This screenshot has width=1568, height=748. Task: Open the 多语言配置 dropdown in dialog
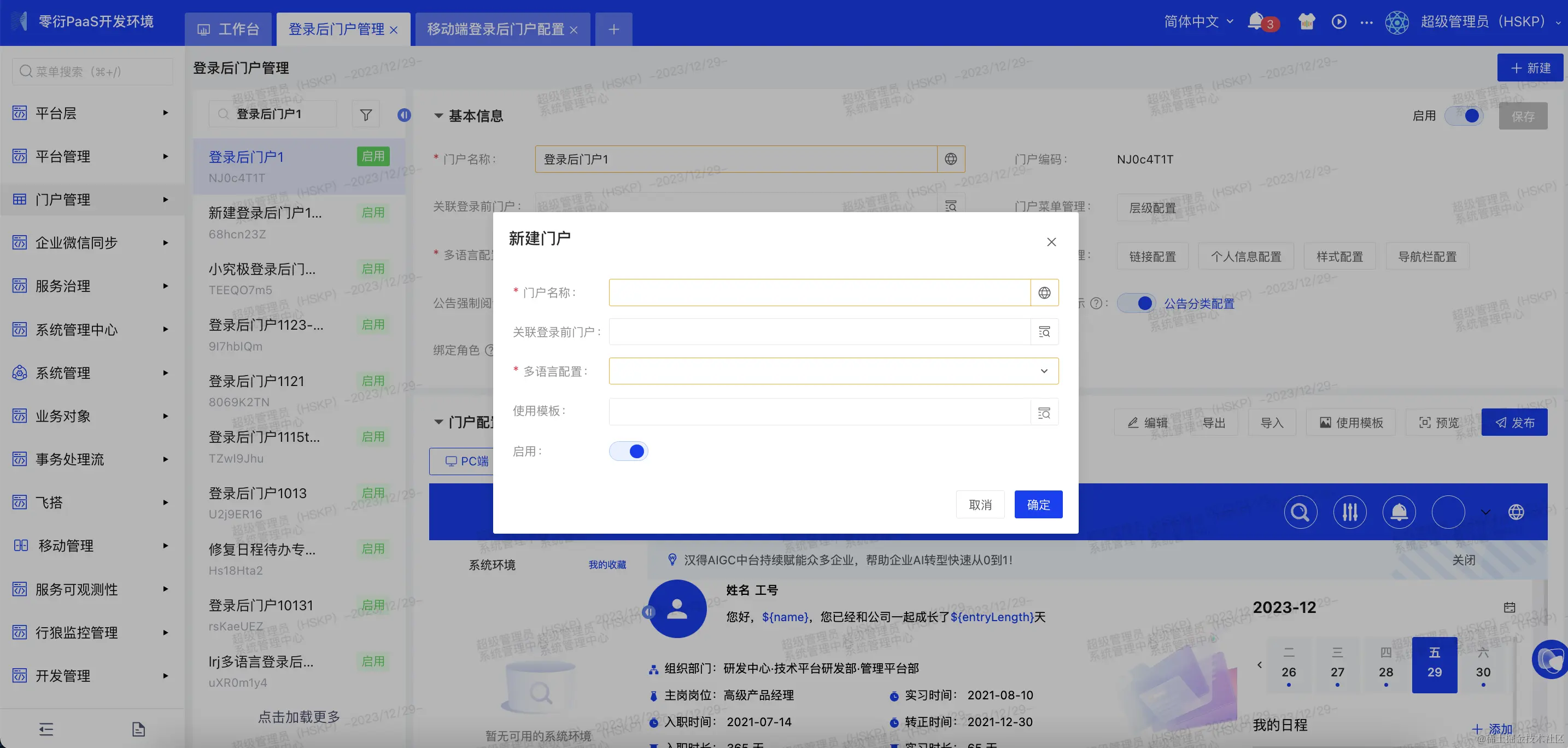pos(833,371)
